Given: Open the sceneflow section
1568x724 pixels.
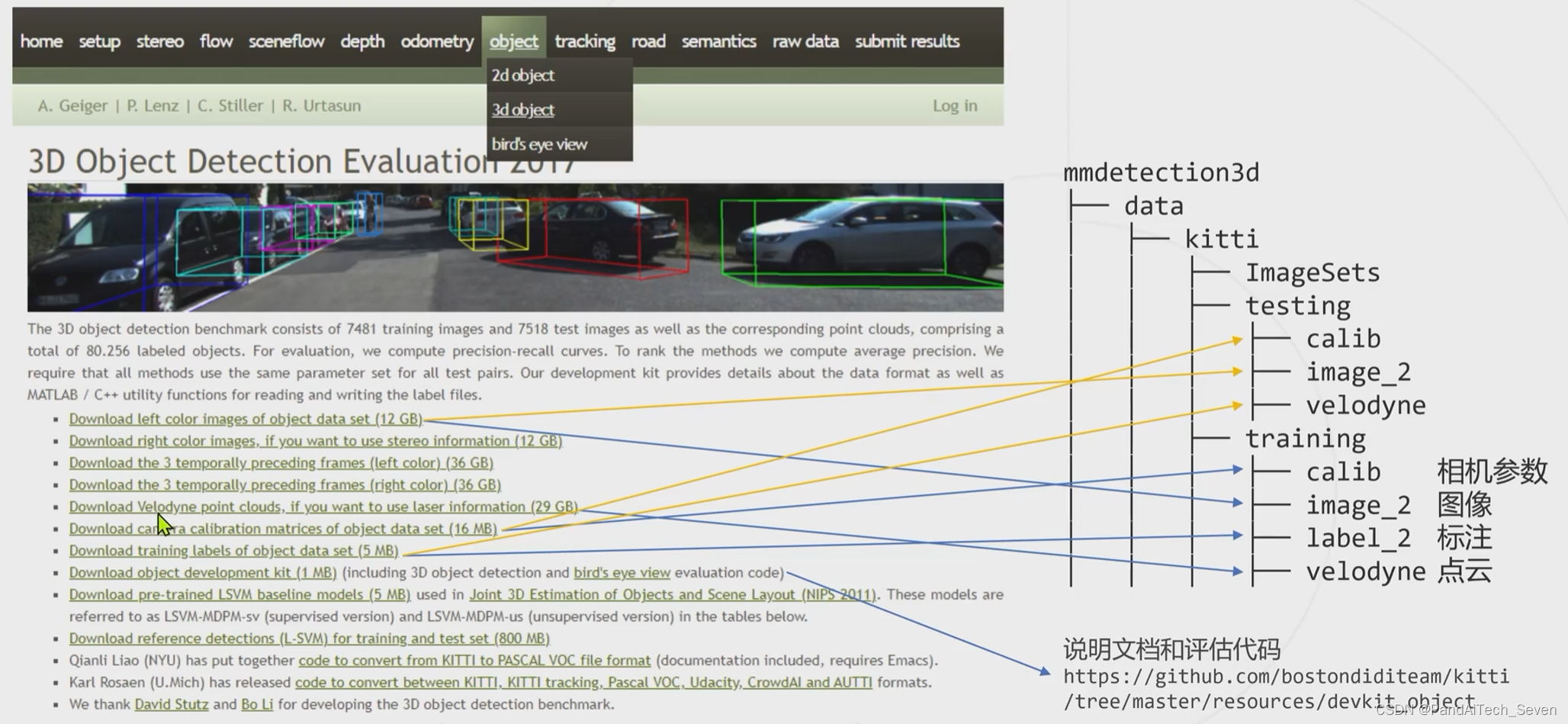Looking at the screenshot, I should (x=286, y=41).
